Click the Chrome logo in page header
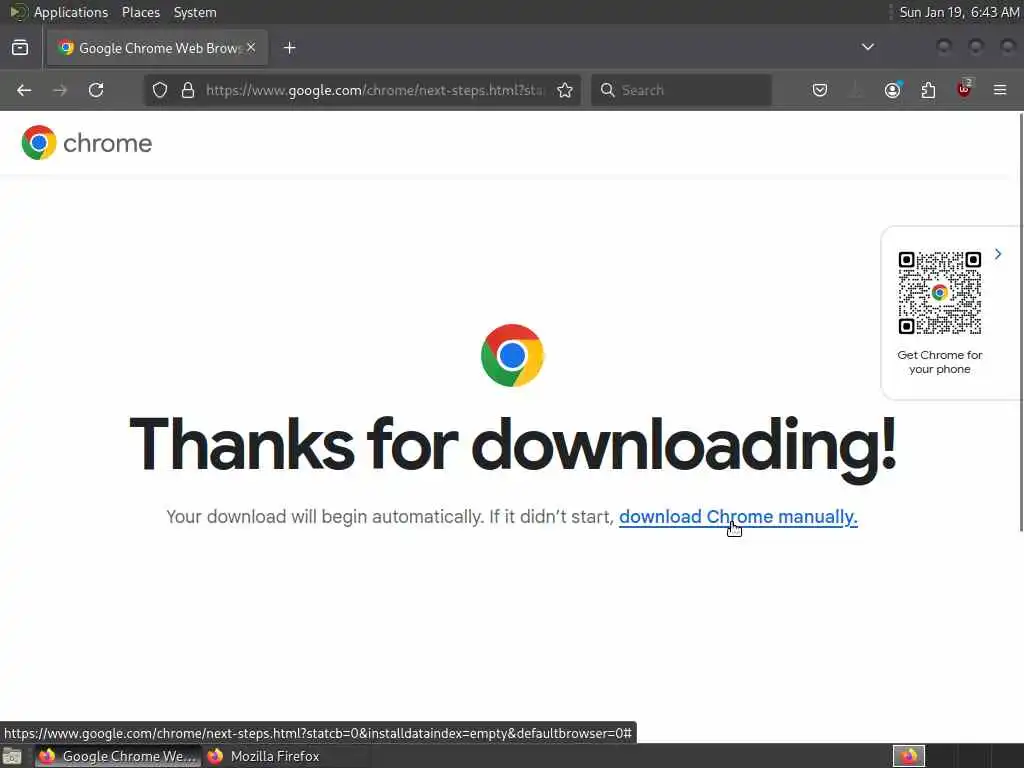The image size is (1024, 768). pos(39,142)
